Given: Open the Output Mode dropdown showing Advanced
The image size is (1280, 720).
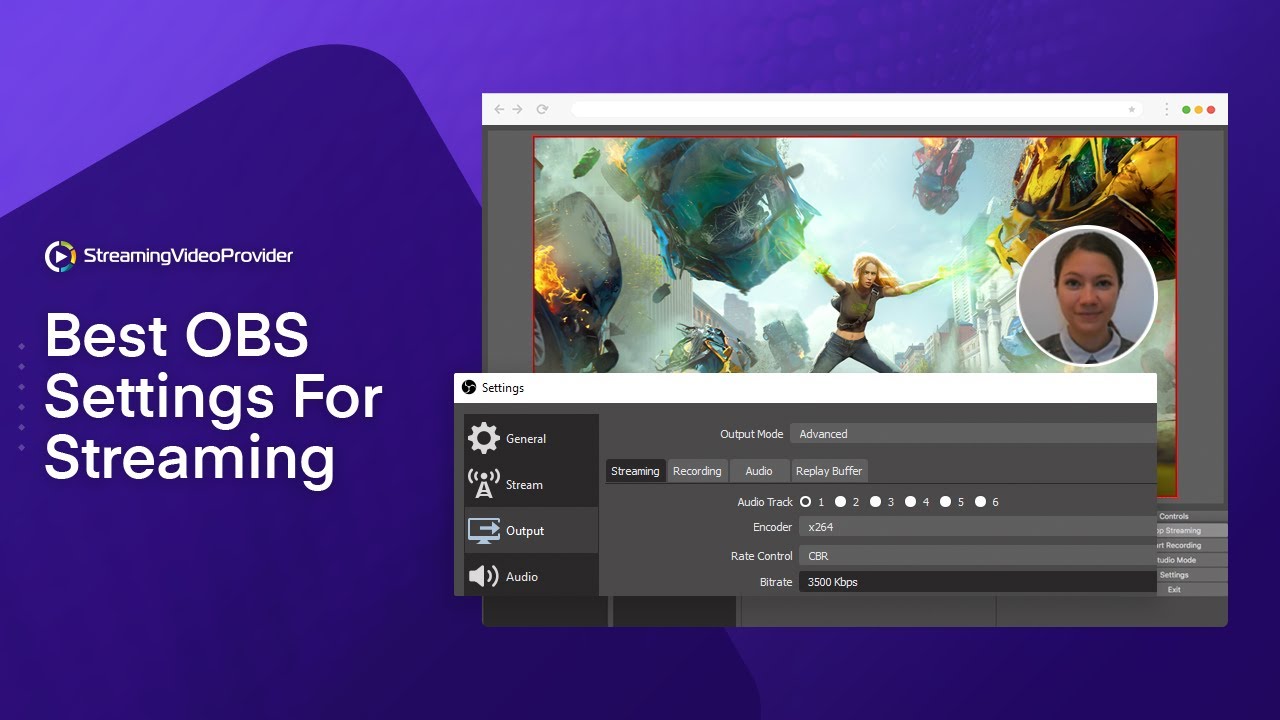Looking at the screenshot, I should click(973, 434).
